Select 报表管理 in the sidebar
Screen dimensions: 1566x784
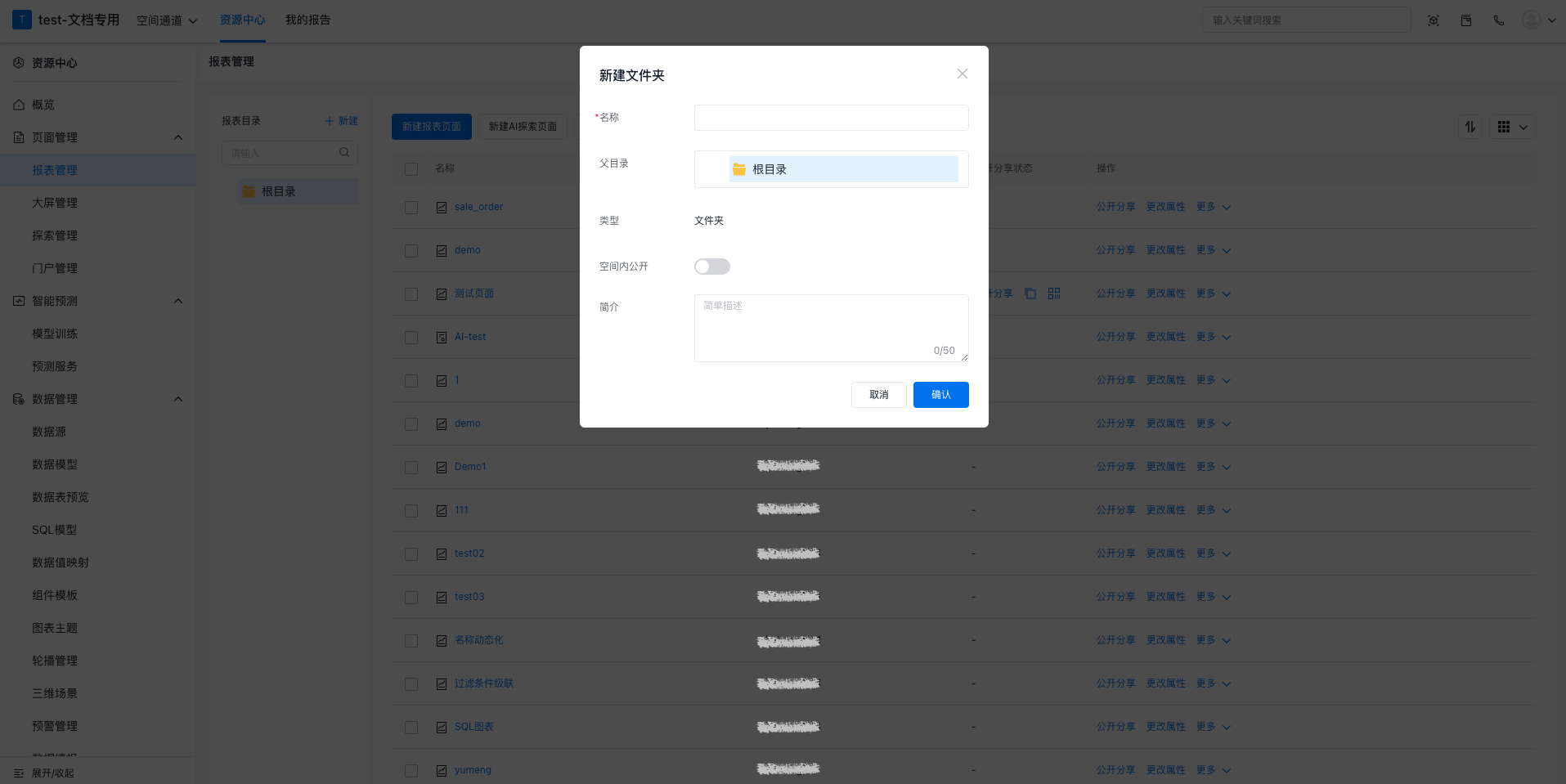point(98,170)
